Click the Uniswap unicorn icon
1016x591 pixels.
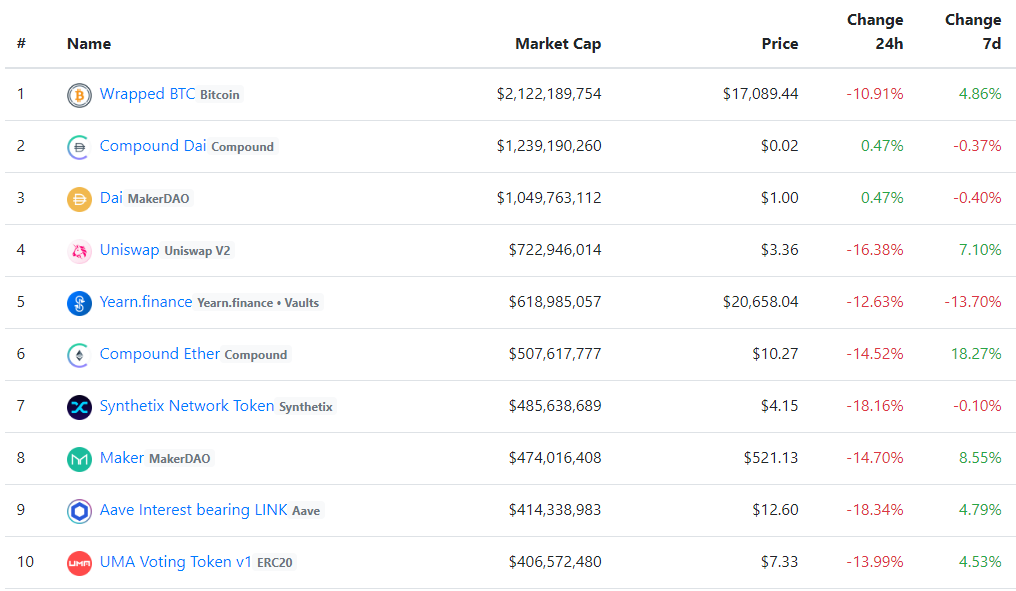click(79, 251)
